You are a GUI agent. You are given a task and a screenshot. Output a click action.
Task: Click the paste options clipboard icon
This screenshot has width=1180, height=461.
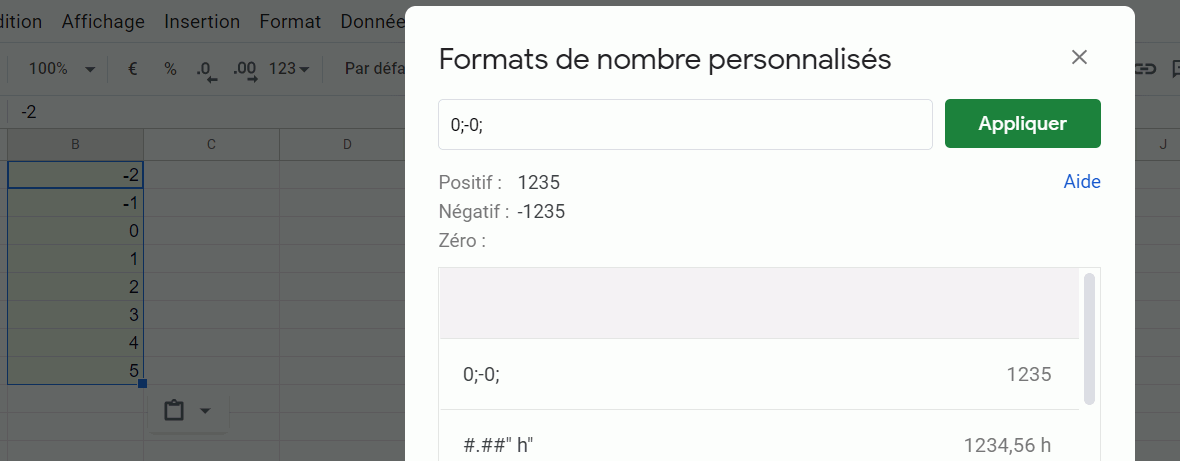coord(174,411)
